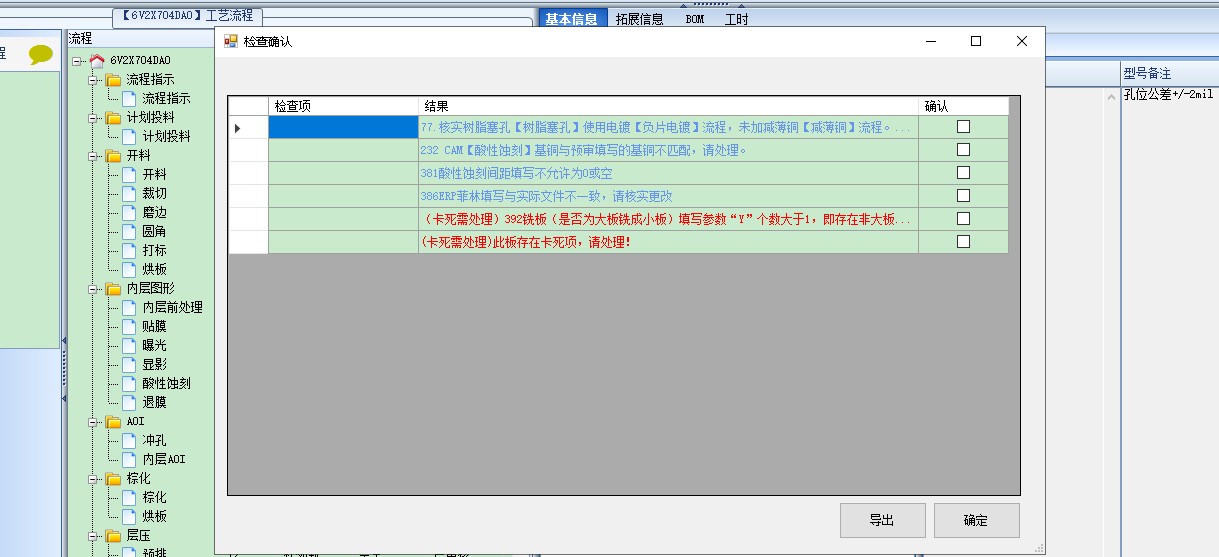Click the document icon beside 打标
This screenshot has width=1219, height=557.
click(x=129, y=251)
